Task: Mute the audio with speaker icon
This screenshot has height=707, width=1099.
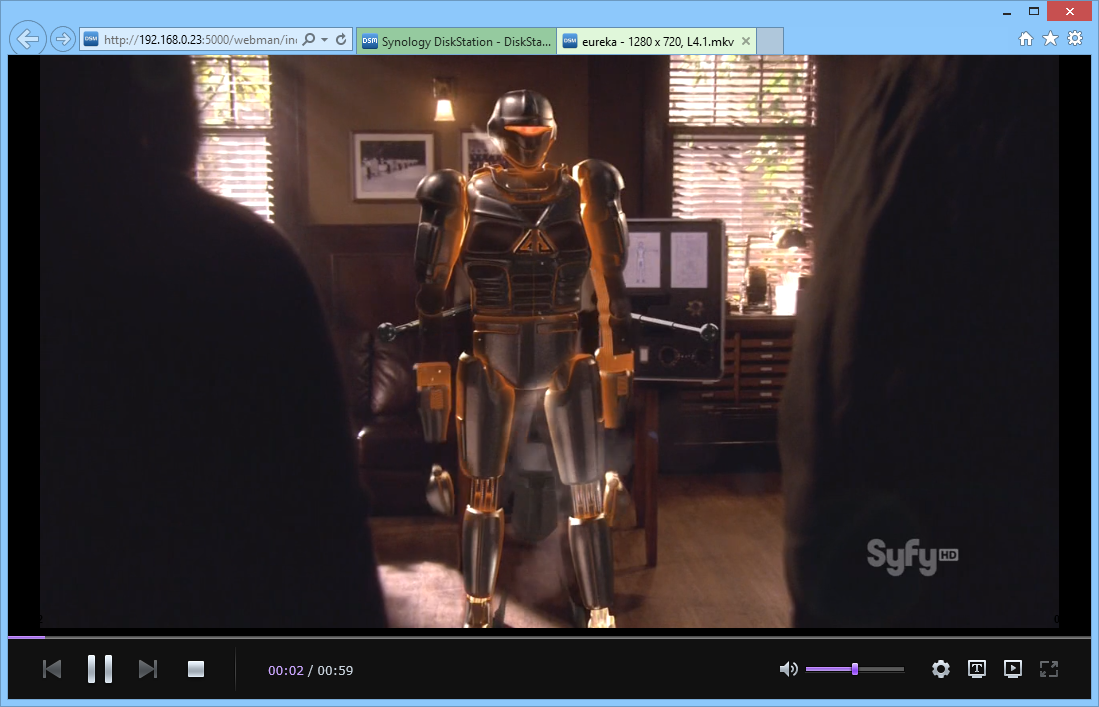Action: [789, 669]
